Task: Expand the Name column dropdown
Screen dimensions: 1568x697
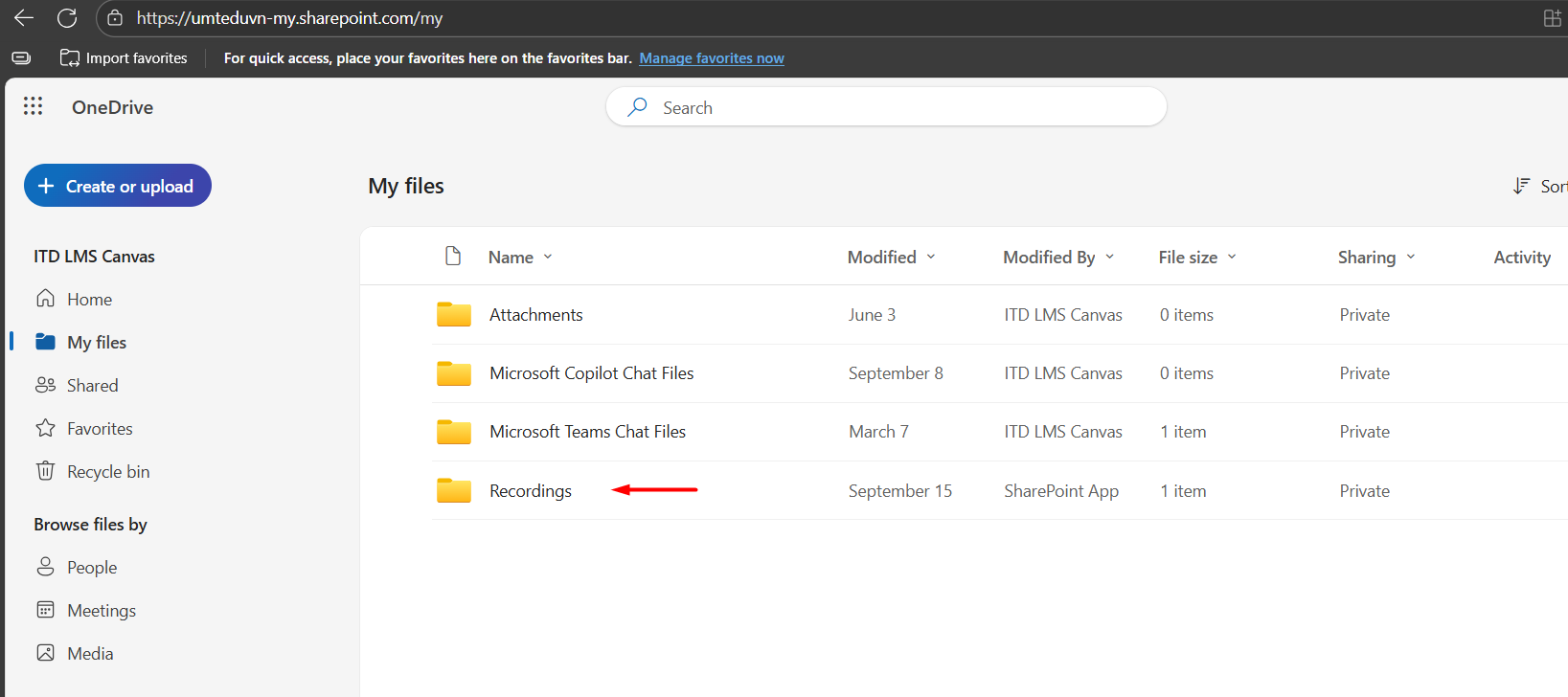Action: point(548,257)
